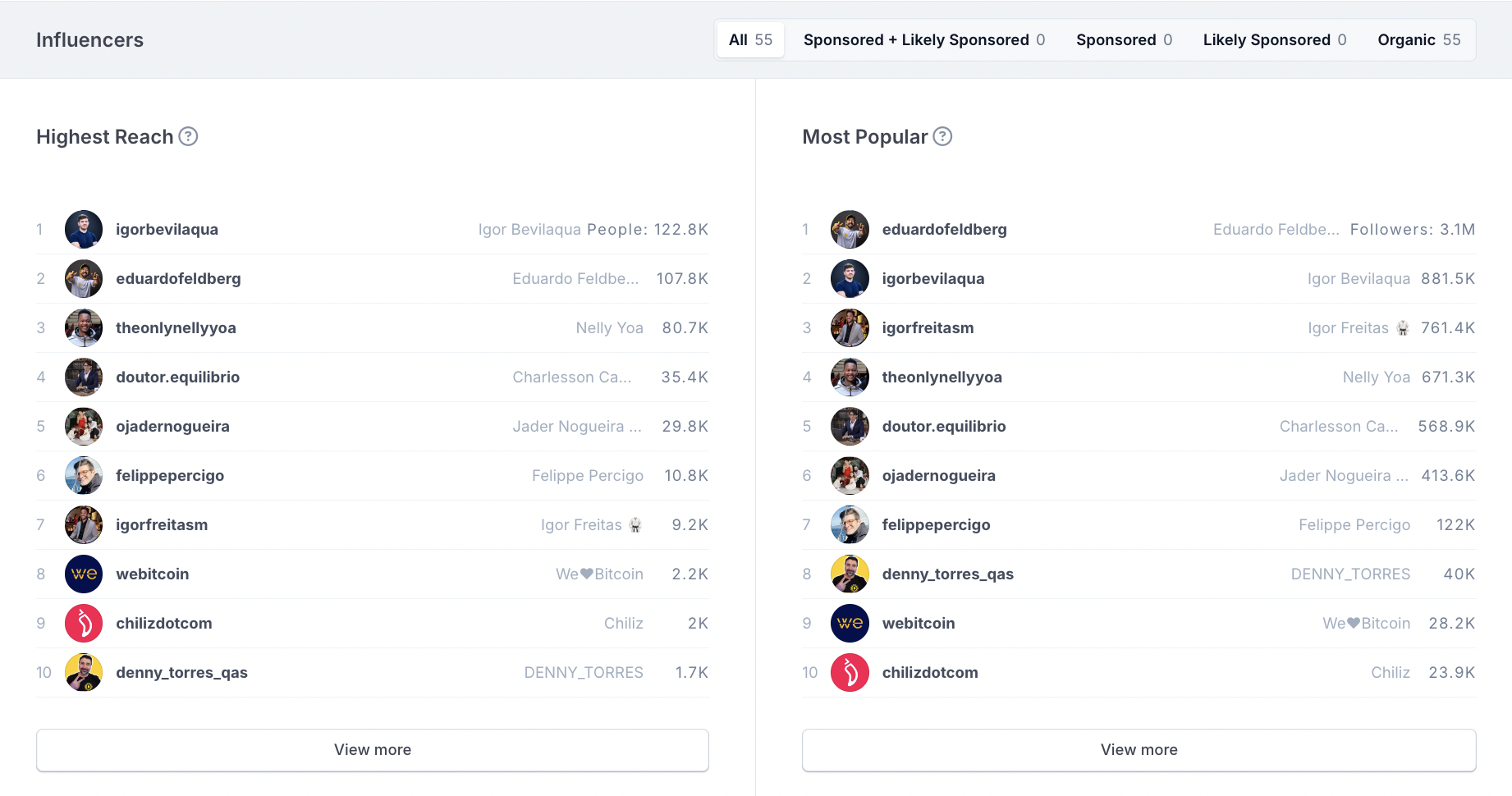
Task: Switch to the Sponsored tab
Action: coord(1124,40)
